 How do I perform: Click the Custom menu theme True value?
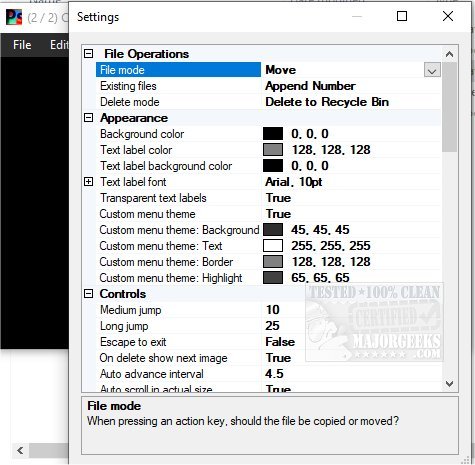point(278,214)
